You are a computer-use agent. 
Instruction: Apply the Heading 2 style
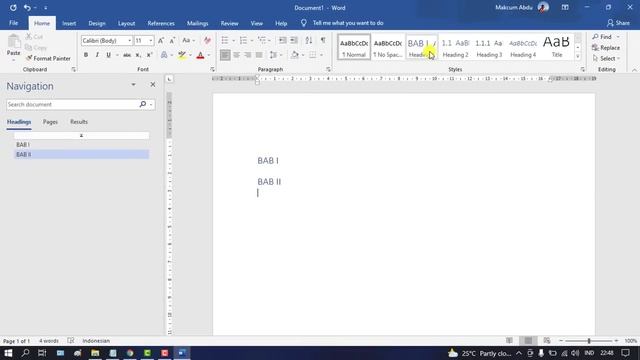(x=456, y=47)
